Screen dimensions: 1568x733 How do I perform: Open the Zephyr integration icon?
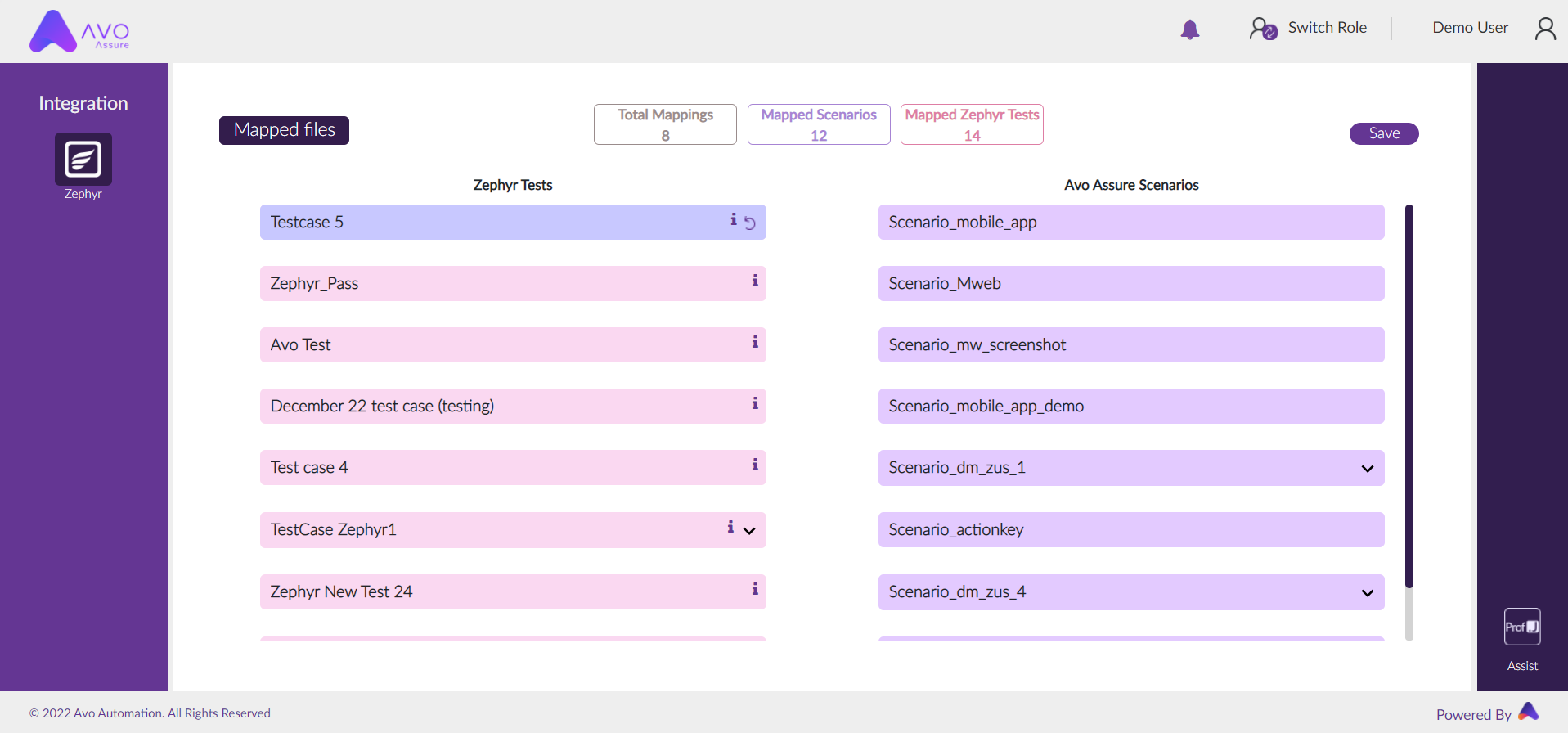pos(83,159)
